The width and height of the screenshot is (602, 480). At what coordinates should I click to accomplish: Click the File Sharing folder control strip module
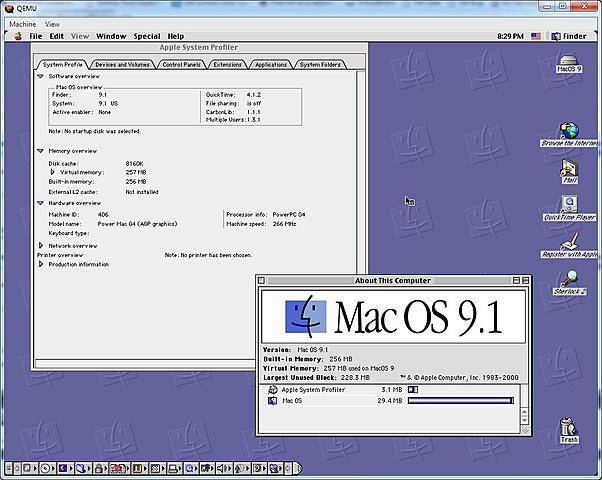coord(81,468)
